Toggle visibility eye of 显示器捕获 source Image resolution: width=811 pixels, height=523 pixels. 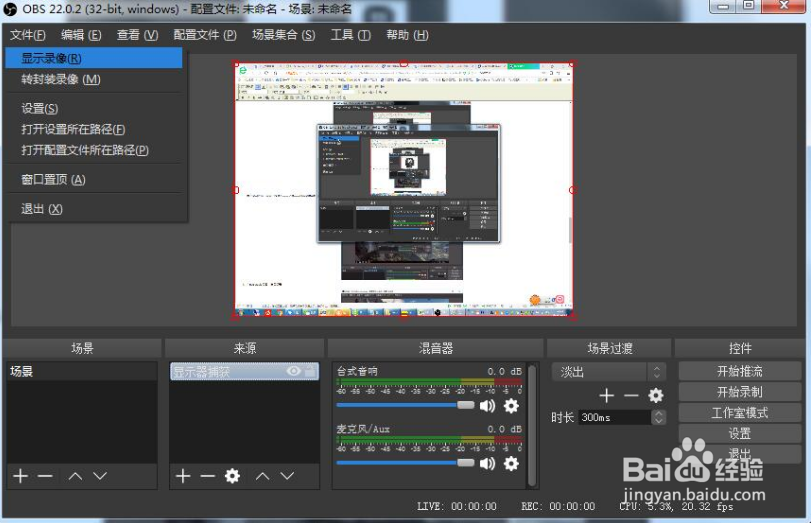293,371
